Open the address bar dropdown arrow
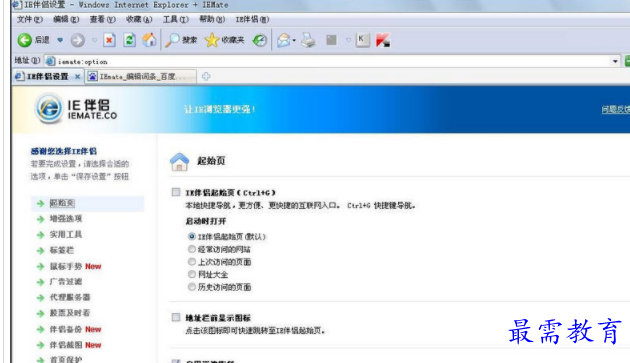 615,62
